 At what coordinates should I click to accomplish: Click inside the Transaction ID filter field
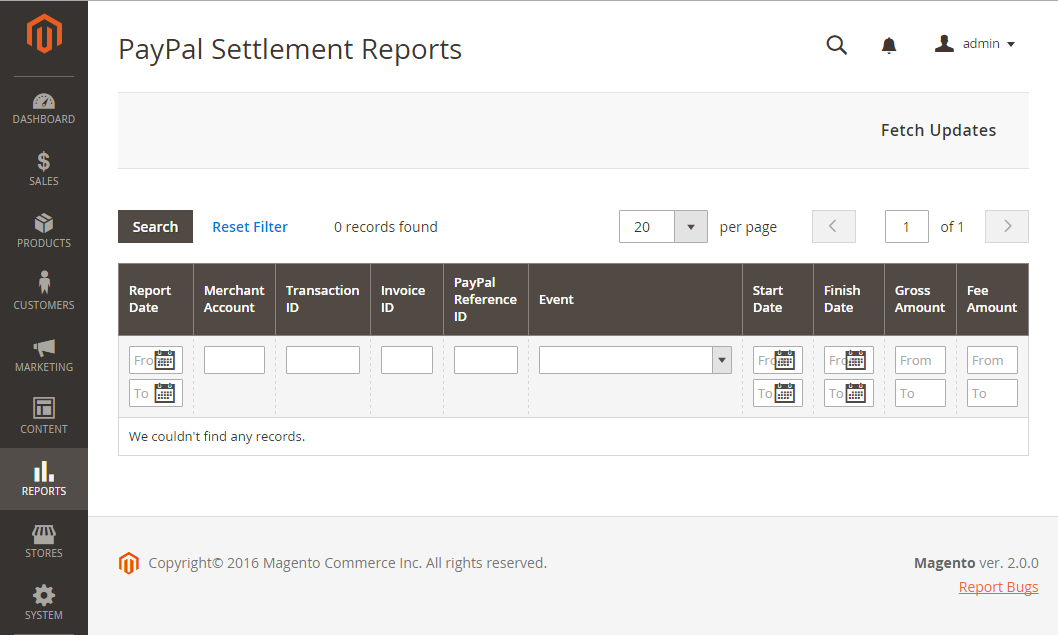[322, 359]
